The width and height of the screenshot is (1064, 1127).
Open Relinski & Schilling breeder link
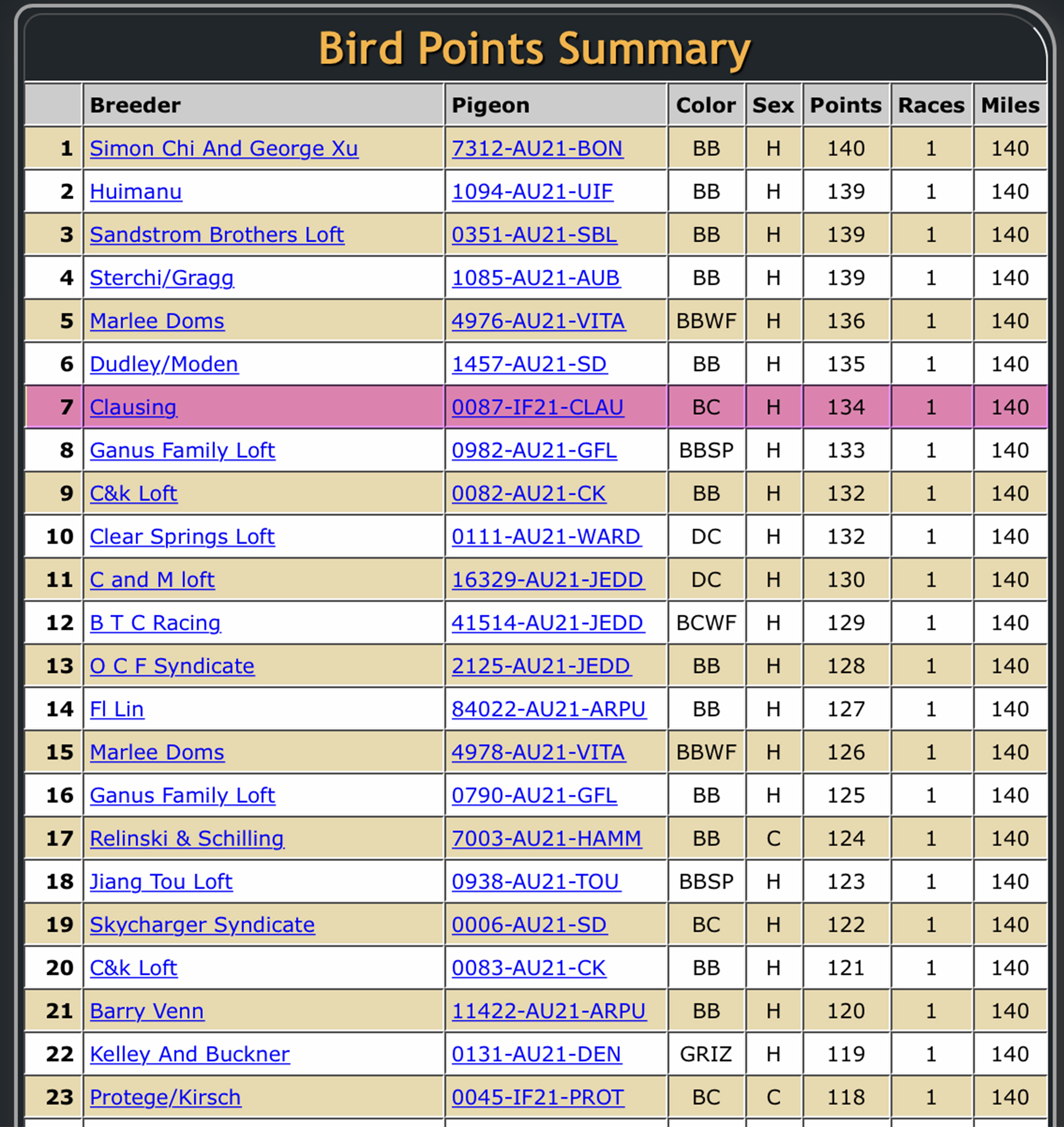187,838
